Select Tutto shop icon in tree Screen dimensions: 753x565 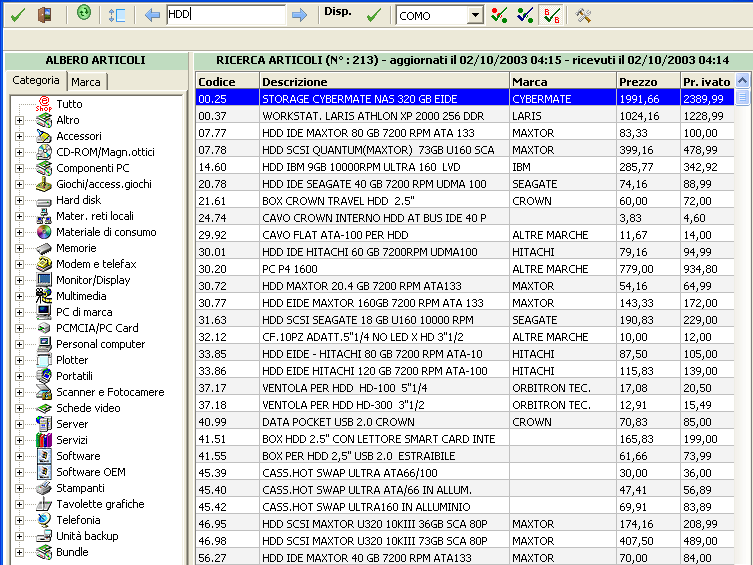pos(44,104)
